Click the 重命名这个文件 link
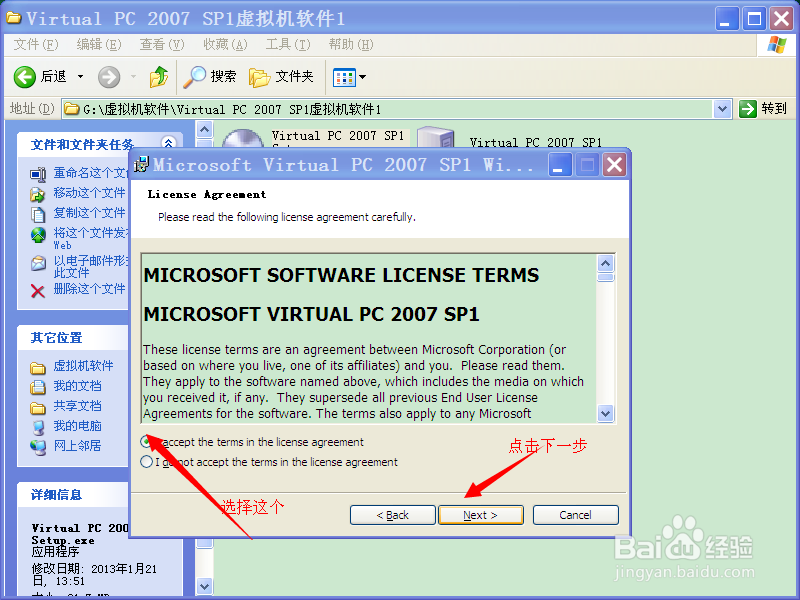This screenshot has height=600, width=800. (91, 173)
